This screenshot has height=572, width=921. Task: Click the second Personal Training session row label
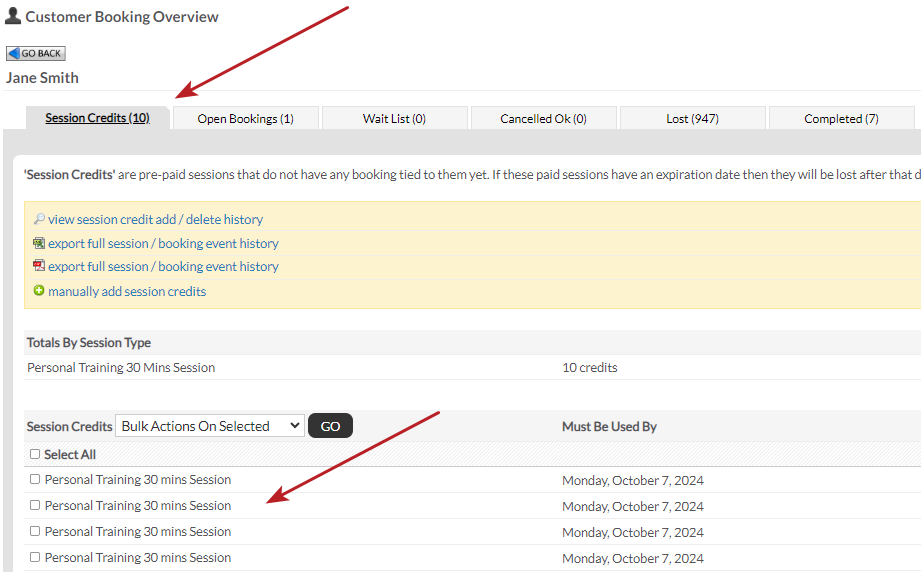[x=138, y=506]
